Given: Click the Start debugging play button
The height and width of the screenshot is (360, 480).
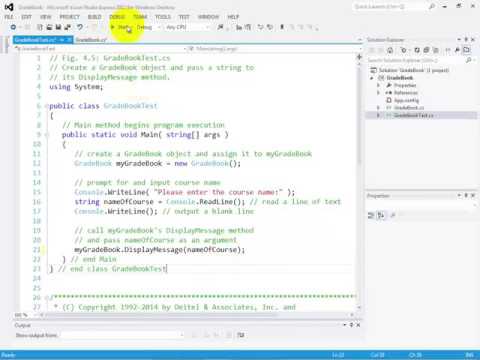Looking at the screenshot, I should tap(113, 27).
